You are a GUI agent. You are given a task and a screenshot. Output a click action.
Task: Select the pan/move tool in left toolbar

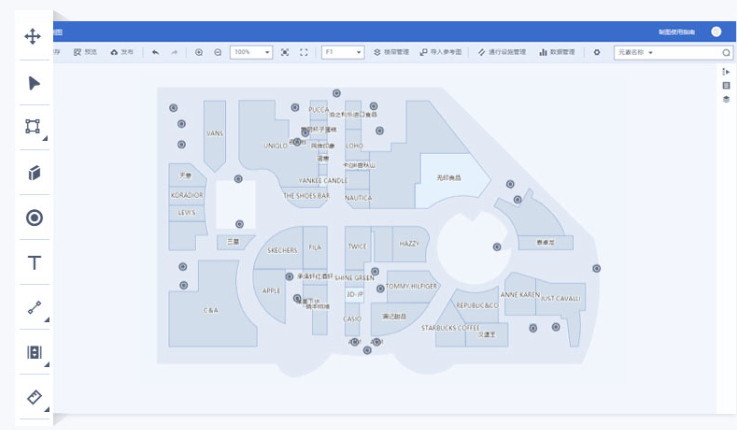pos(33,37)
